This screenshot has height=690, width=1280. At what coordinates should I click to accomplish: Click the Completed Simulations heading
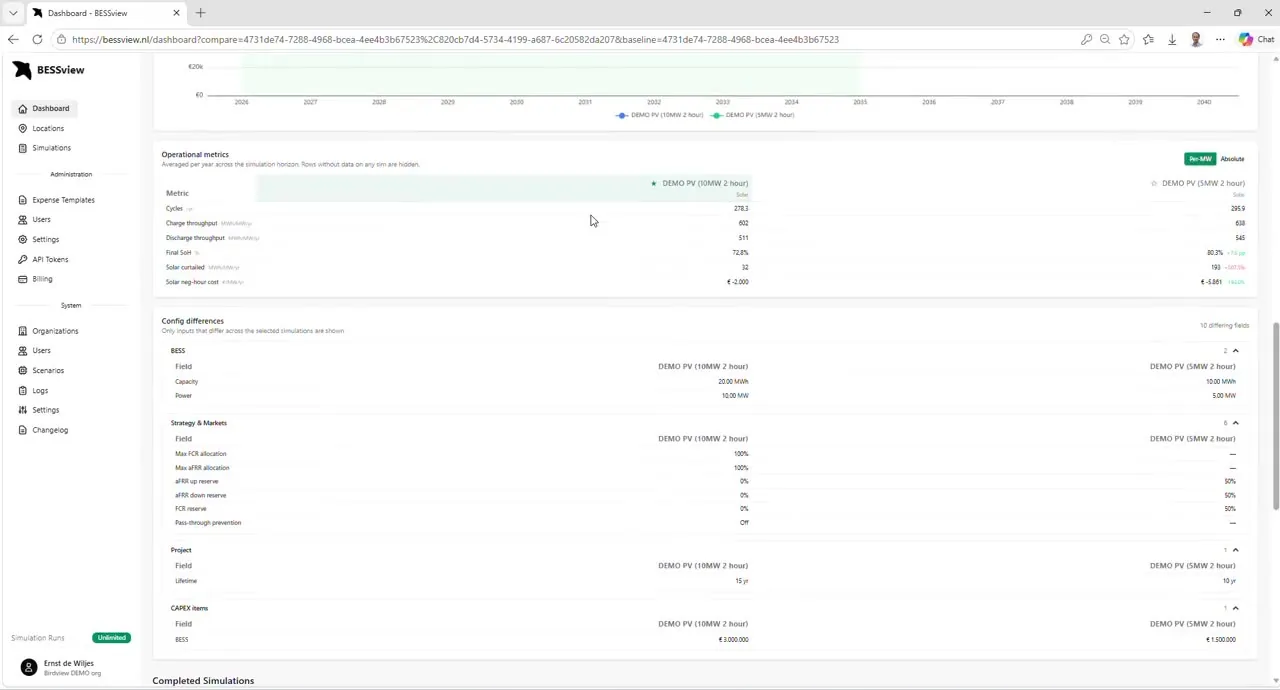203,681
